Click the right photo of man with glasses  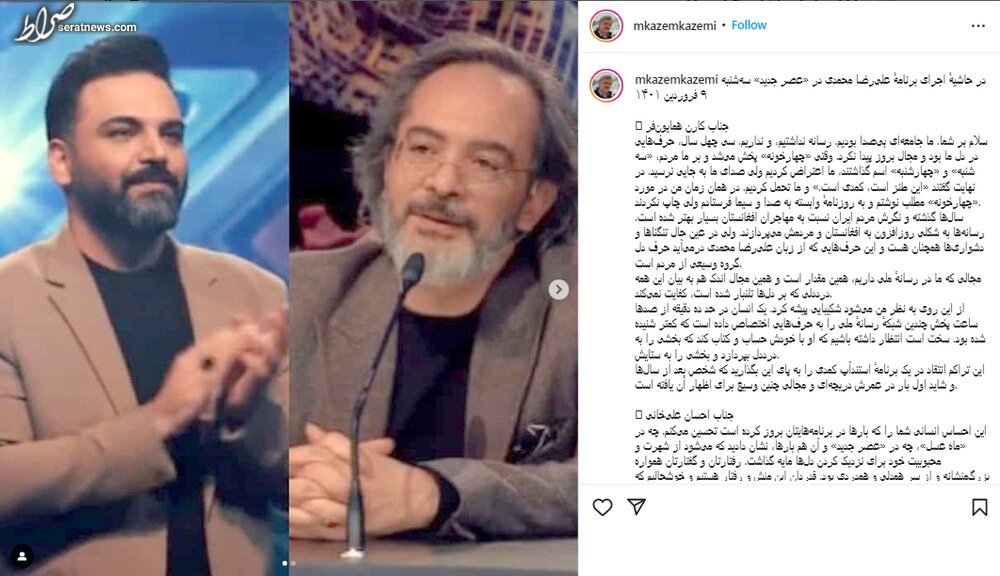click(x=434, y=288)
